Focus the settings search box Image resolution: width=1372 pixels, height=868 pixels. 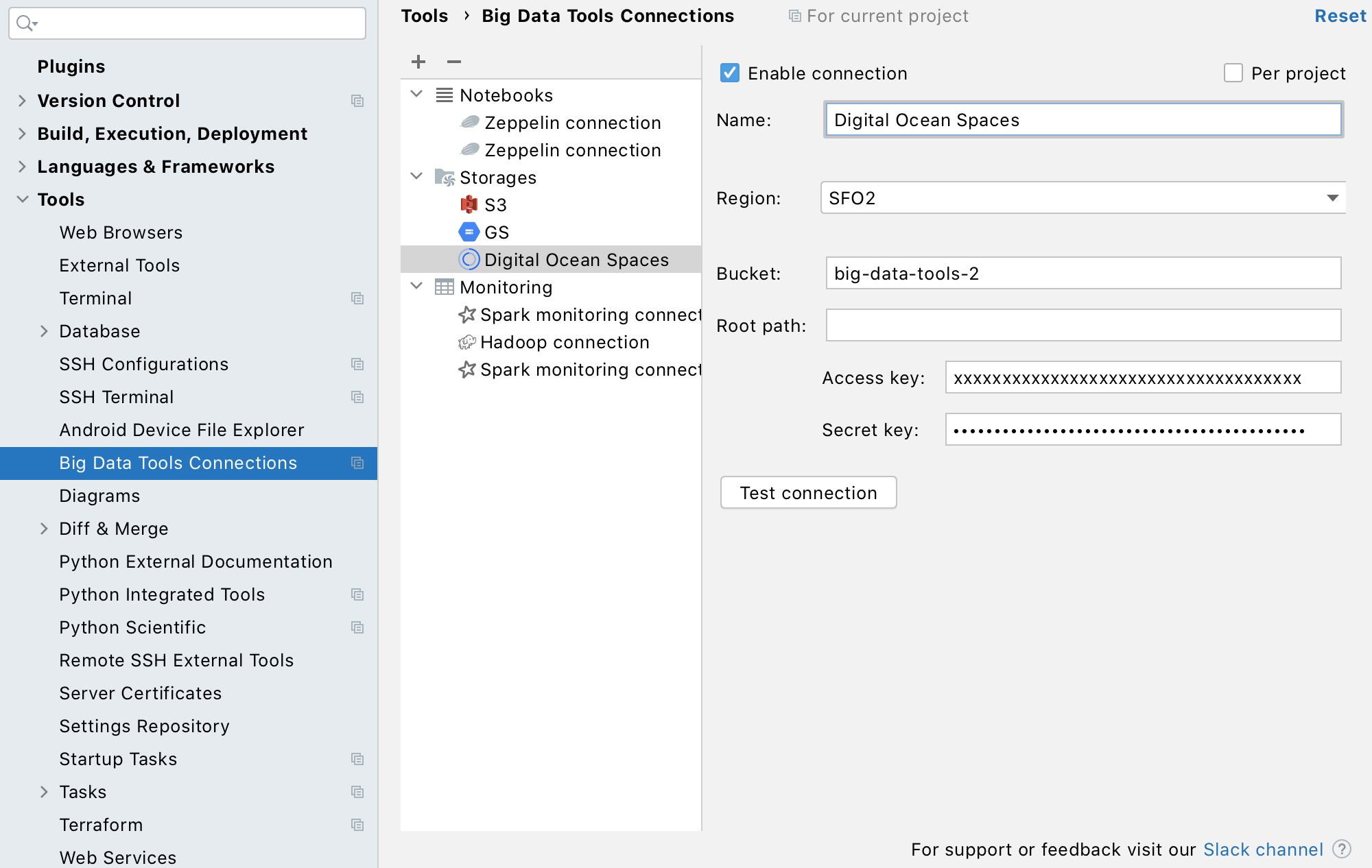[x=187, y=23]
